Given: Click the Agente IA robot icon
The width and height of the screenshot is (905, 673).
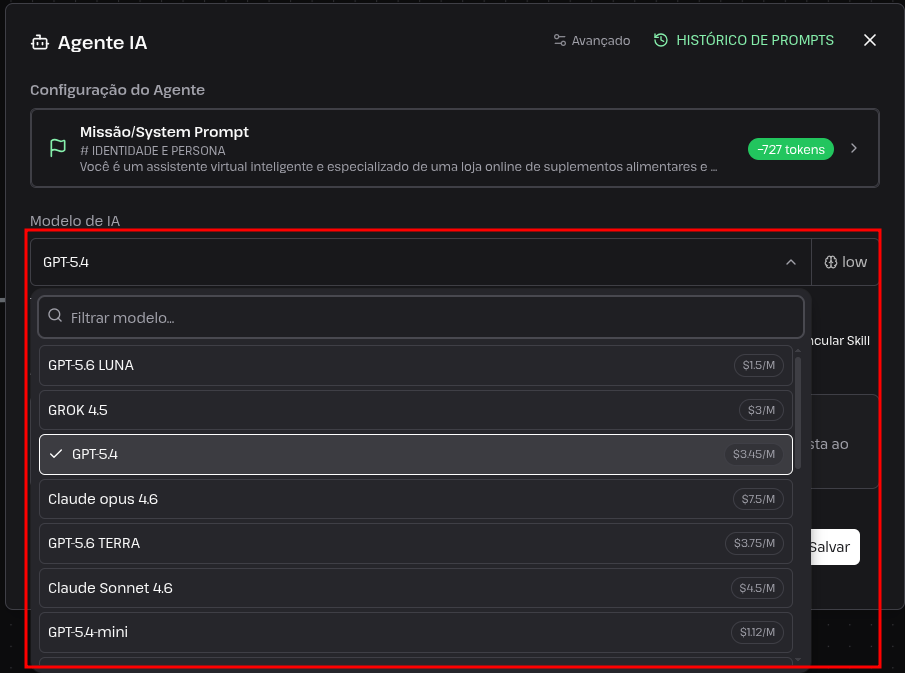Looking at the screenshot, I should pyautogui.click(x=40, y=43).
